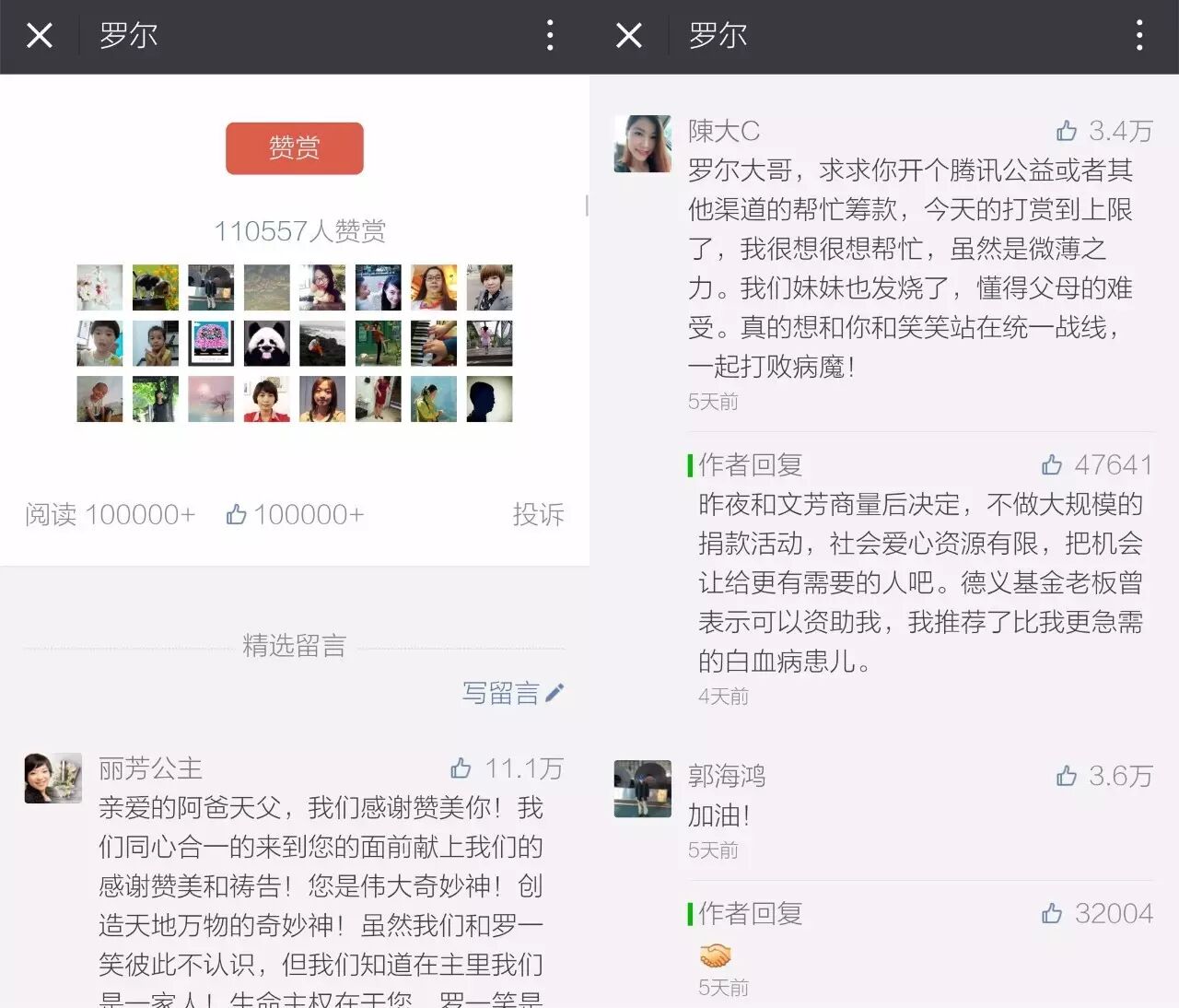The width and height of the screenshot is (1179, 1008).
Task: Tap the 投诉 report link
Action: coord(538,514)
